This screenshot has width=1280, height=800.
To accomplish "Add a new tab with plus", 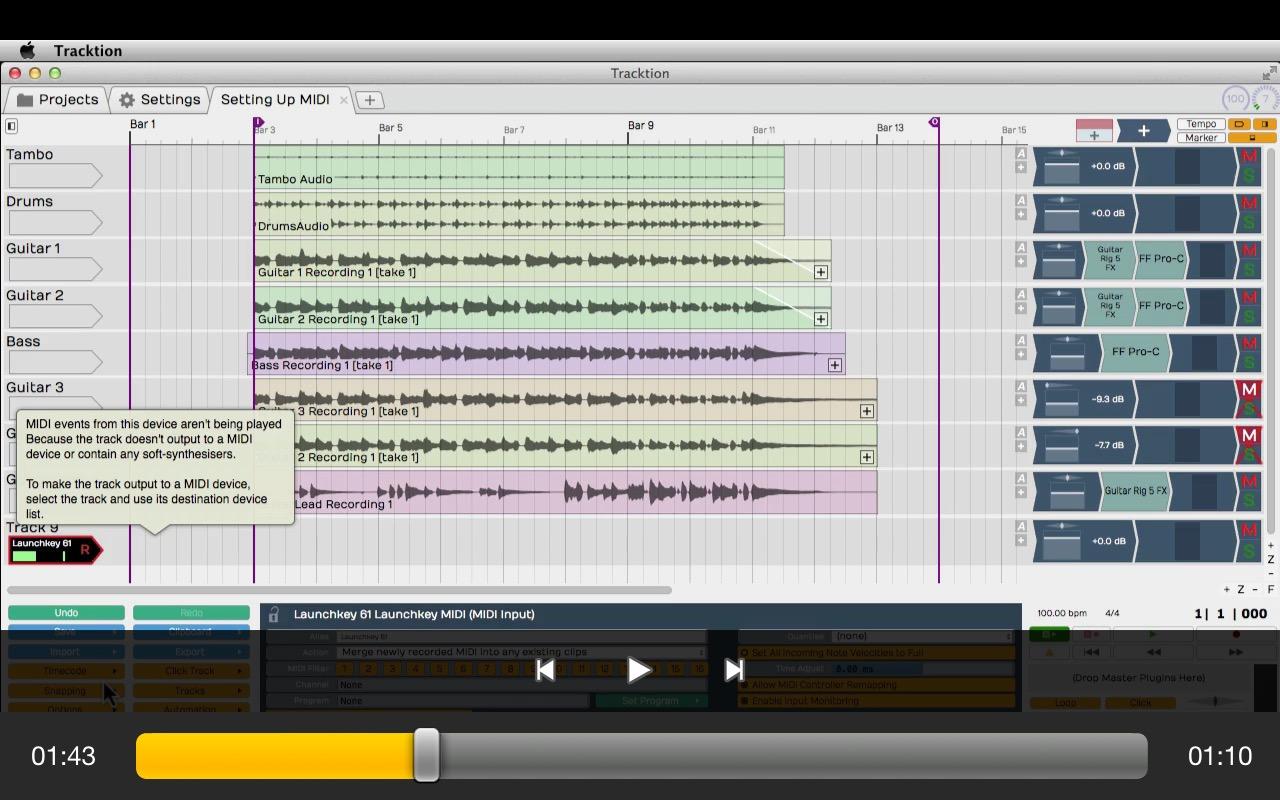I will point(369,100).
